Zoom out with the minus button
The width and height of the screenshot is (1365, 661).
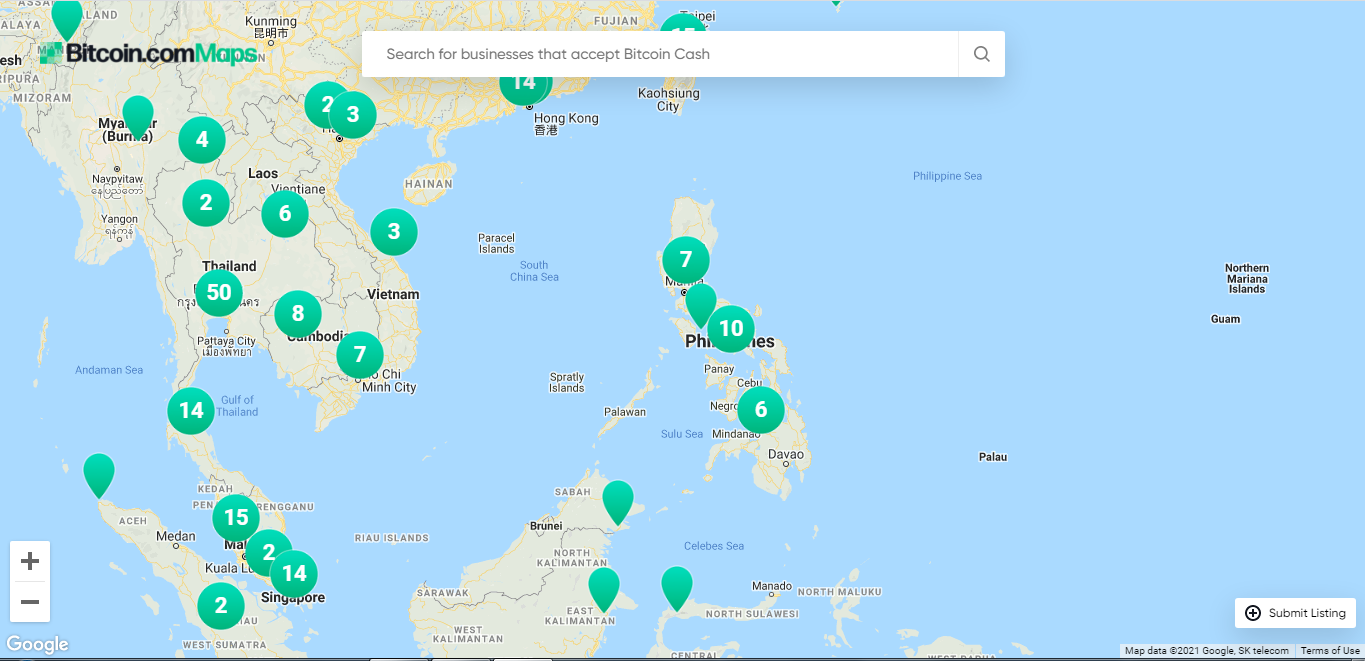click(30, 602)
